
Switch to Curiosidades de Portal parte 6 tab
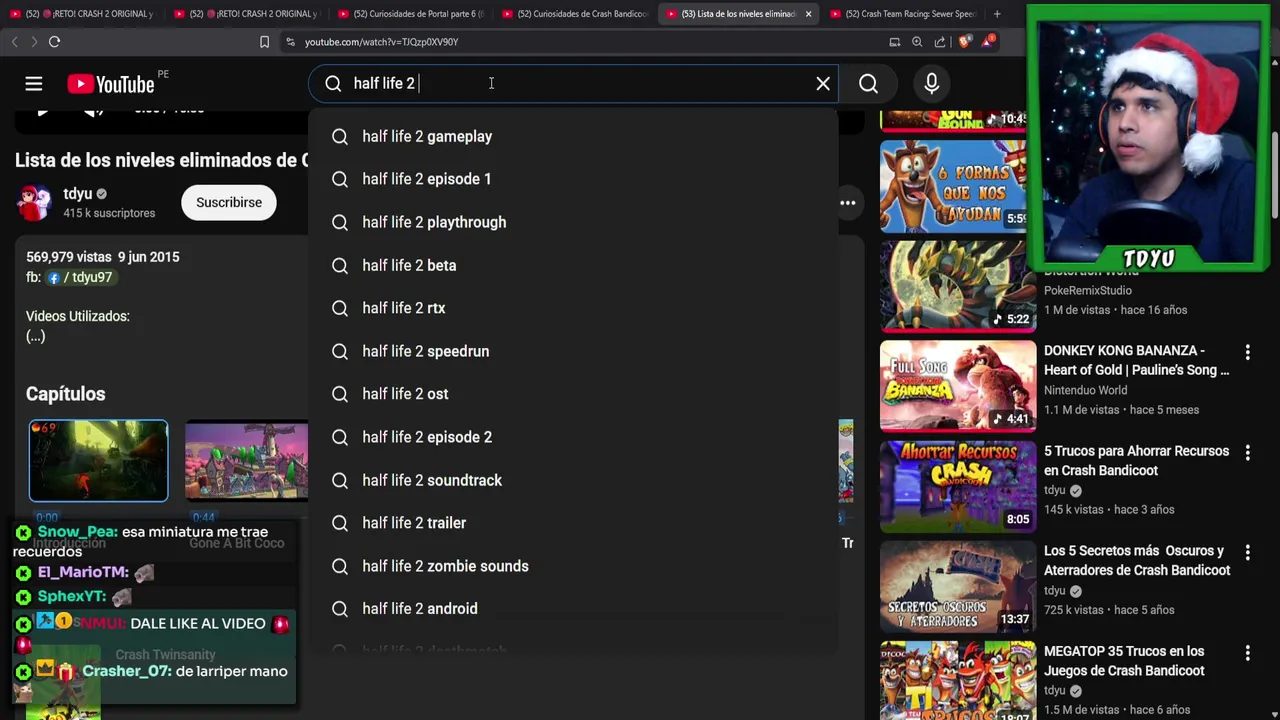[410, 14]
